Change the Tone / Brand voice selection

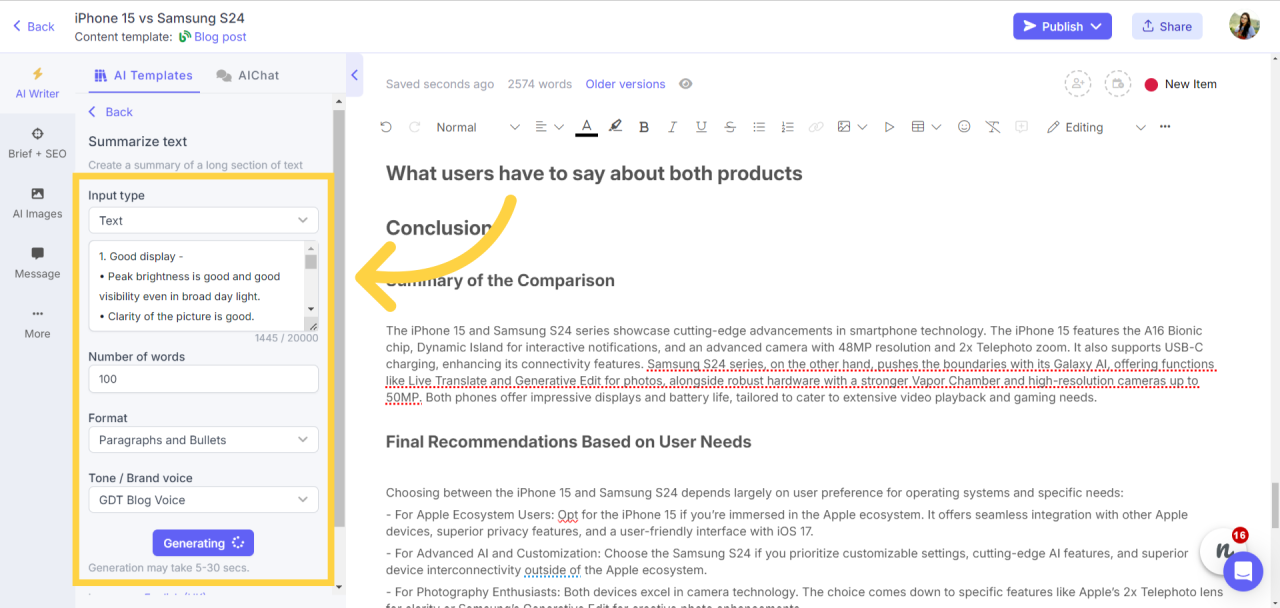(203, 499)
